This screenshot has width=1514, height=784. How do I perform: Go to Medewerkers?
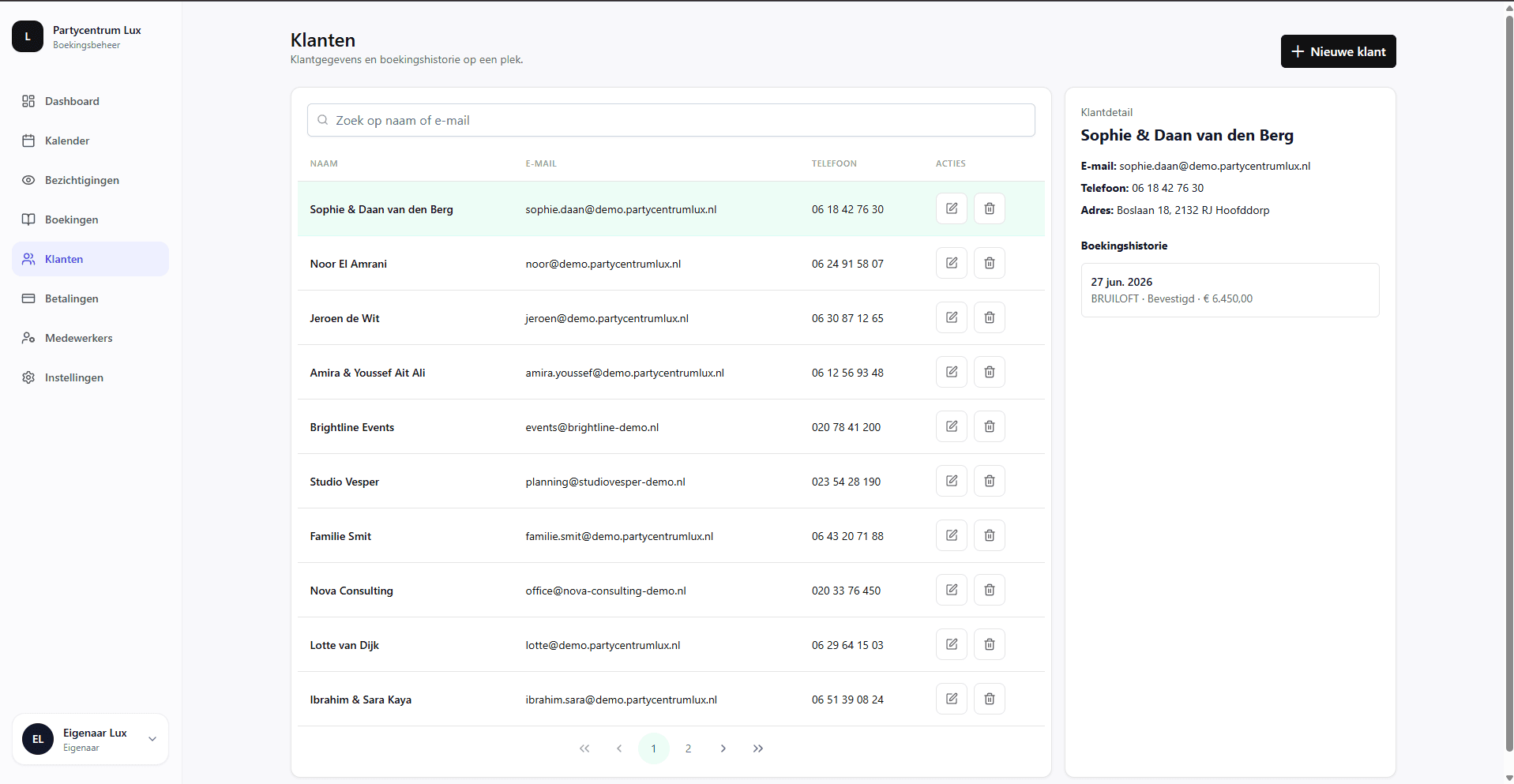[90, 338]
